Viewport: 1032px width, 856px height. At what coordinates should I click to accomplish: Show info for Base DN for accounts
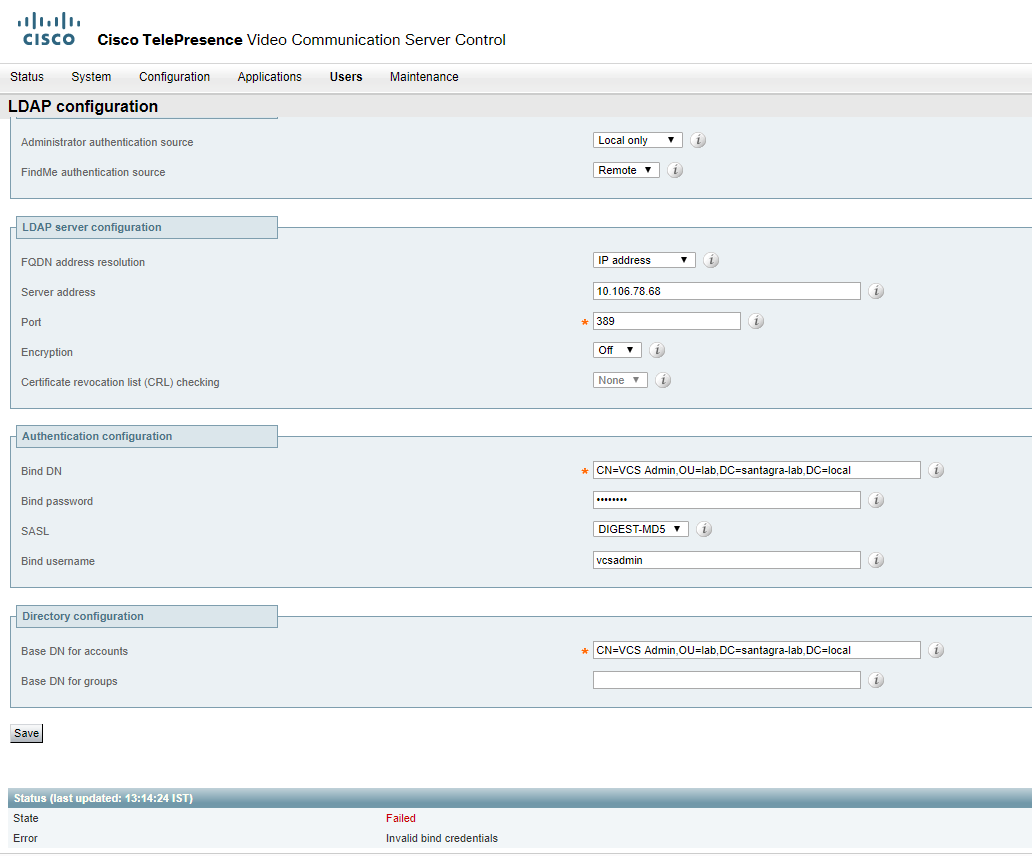pos(936,650)
